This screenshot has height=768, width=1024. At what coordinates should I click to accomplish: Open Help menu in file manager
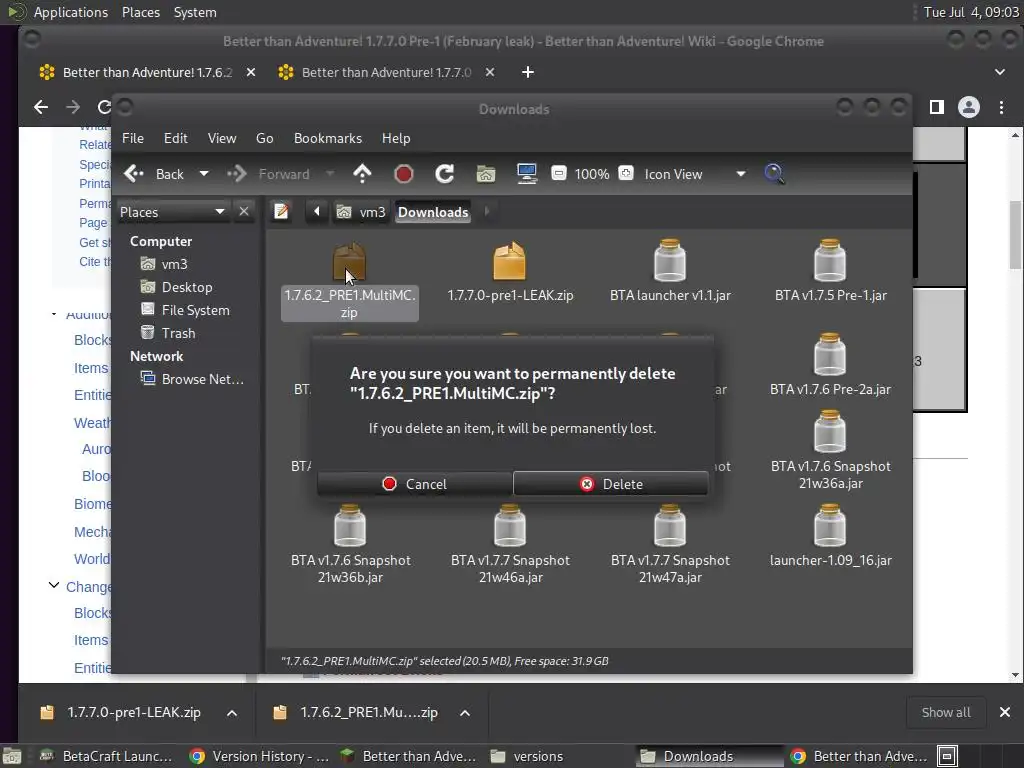click(x=396, y=138)
